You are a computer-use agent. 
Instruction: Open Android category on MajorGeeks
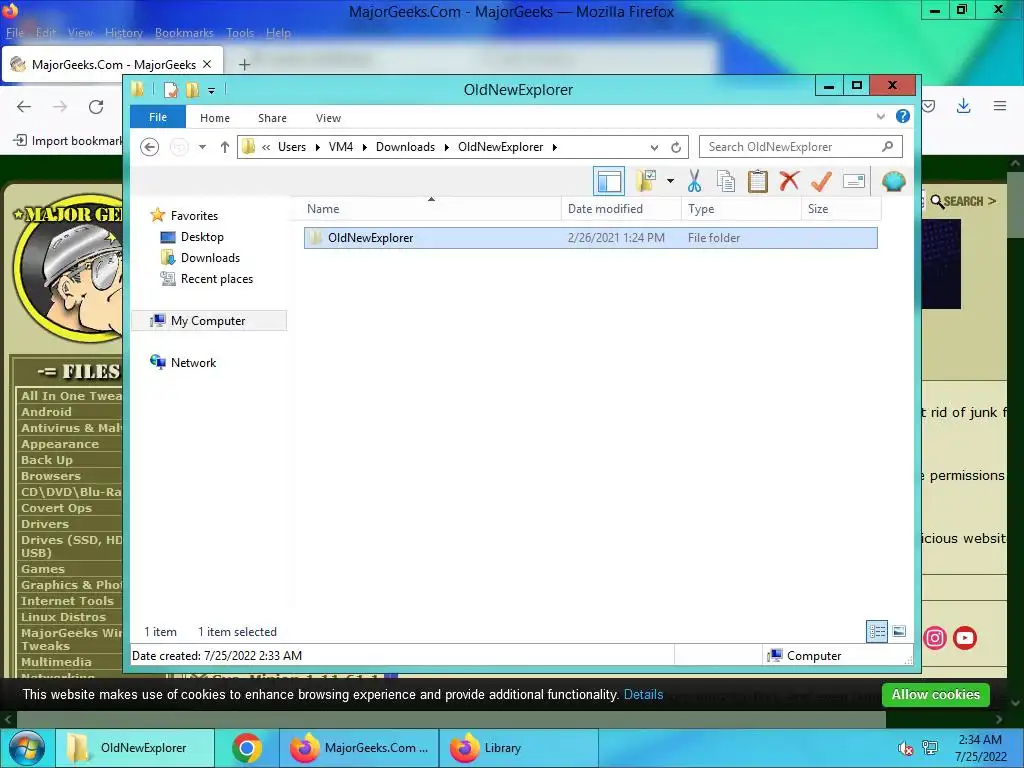click(46, 412)
